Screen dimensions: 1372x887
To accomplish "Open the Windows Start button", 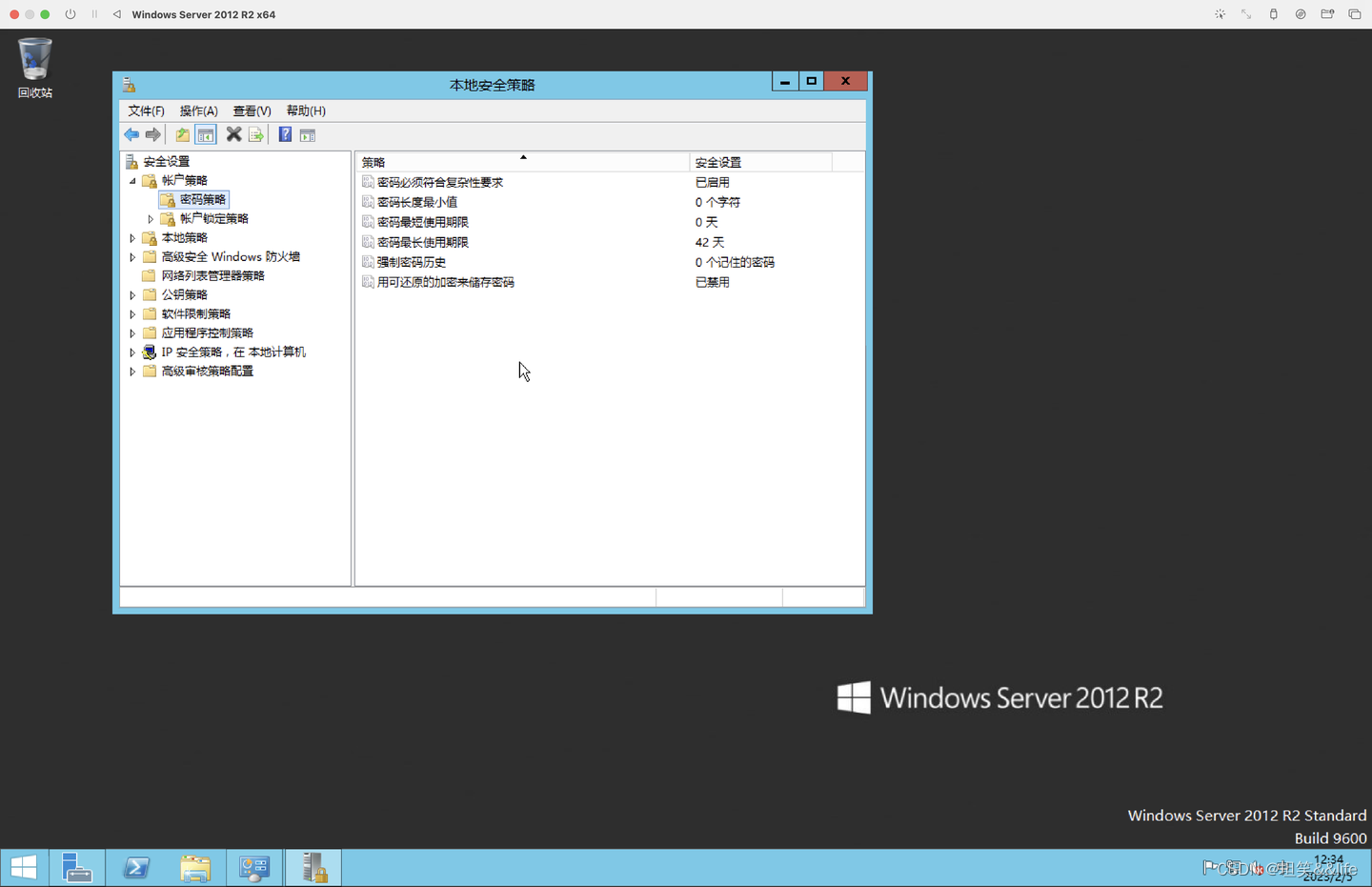I will pyautogui.click(x=24, y=868).
